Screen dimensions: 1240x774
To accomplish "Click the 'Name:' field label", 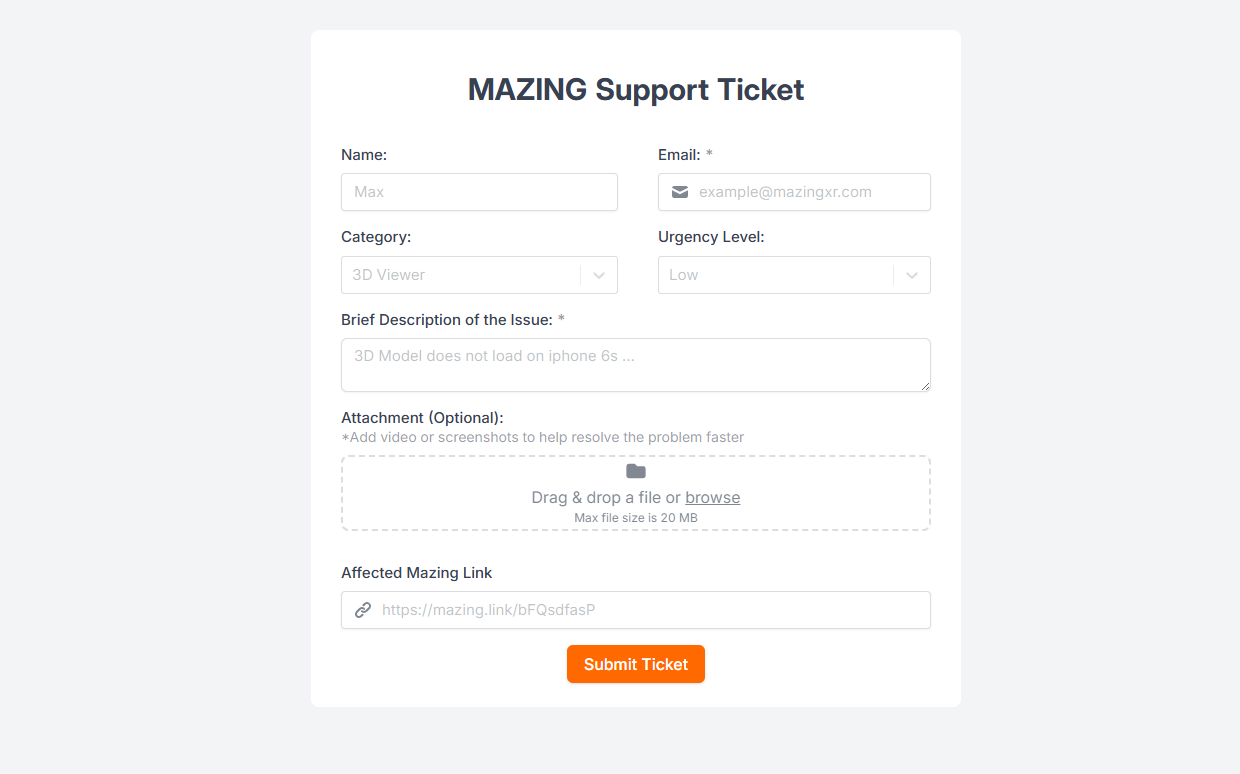I will (x=364, y=155).
